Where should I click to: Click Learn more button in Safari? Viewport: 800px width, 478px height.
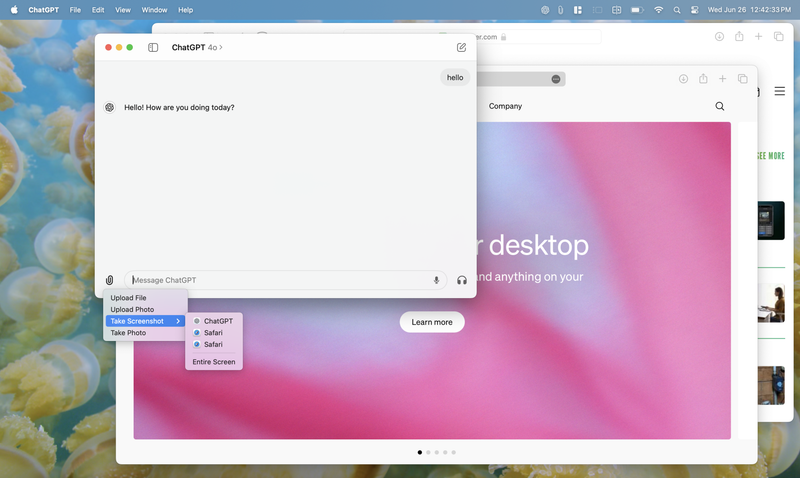(x=432, y=322)
